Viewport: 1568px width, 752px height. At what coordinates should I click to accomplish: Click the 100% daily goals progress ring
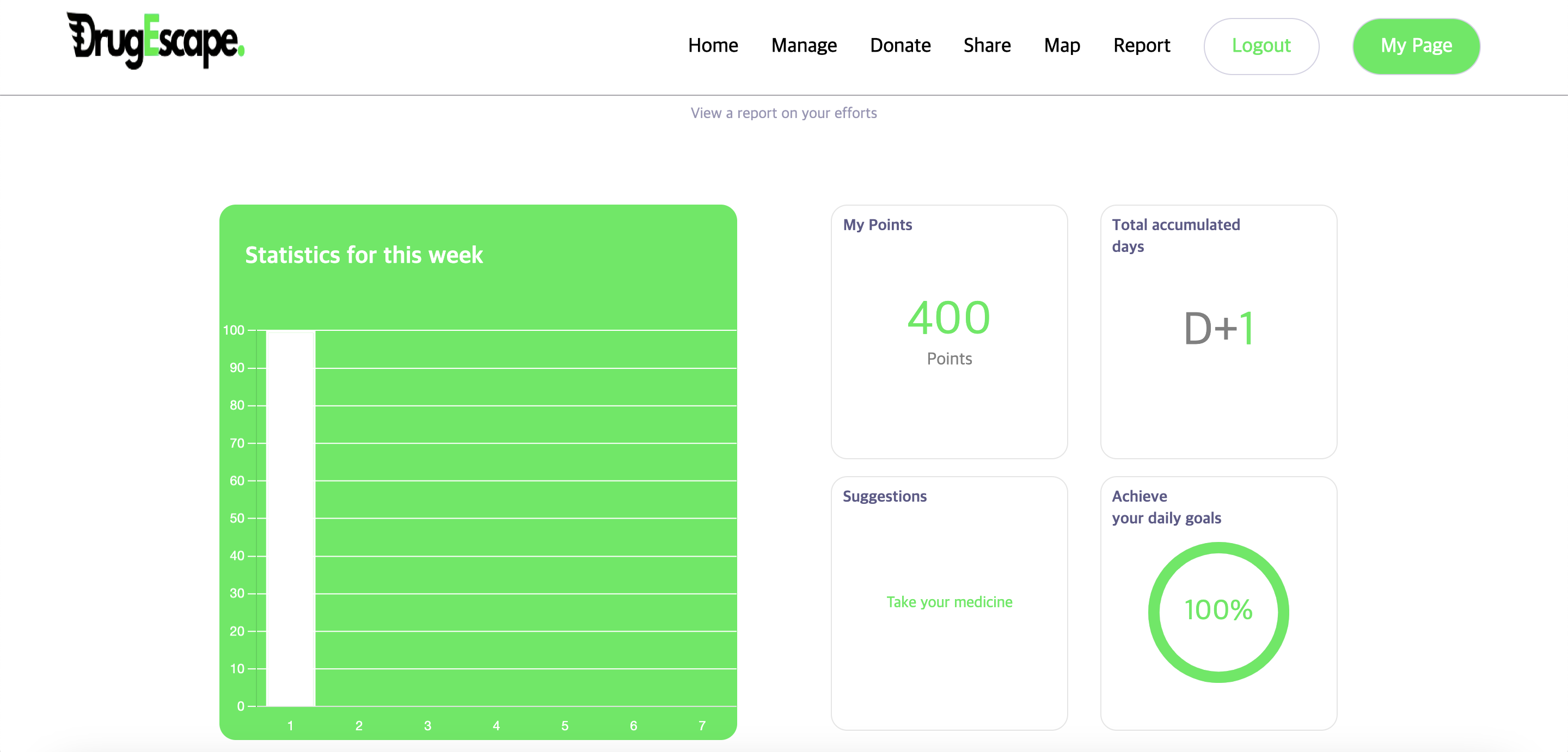pyautogui.click(x=1218, y=612)
